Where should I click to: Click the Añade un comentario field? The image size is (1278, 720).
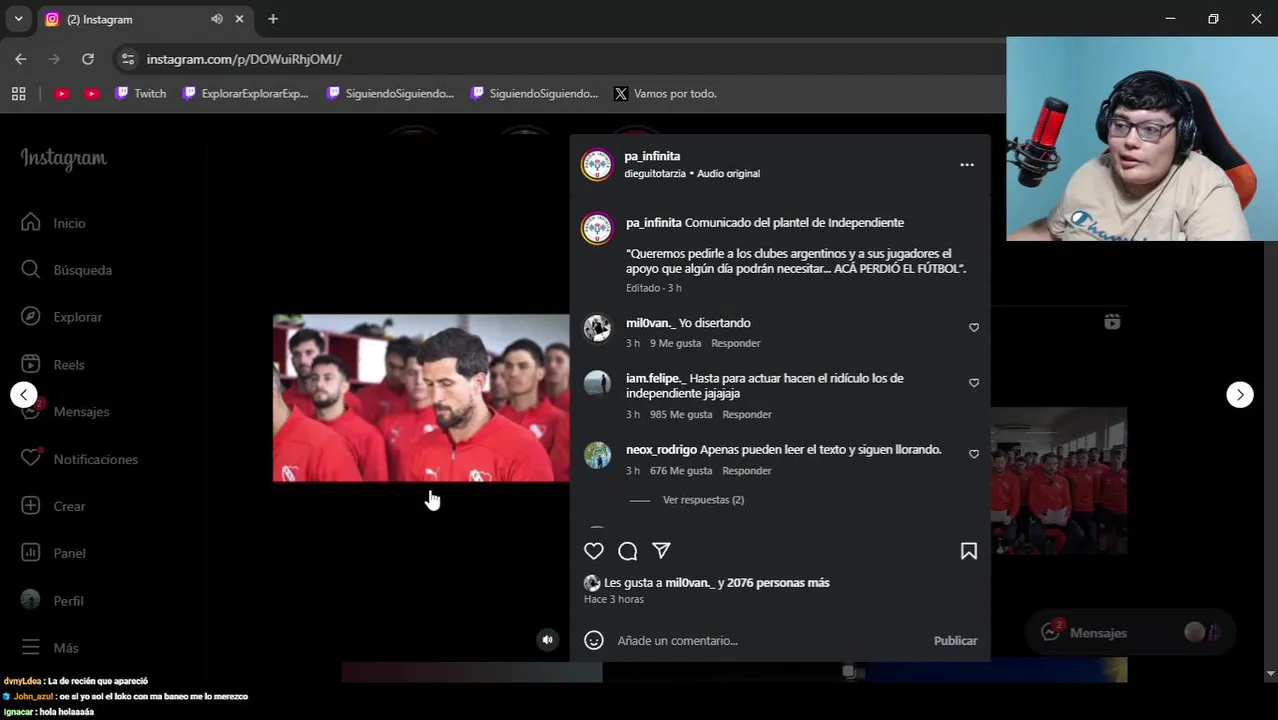770,640
